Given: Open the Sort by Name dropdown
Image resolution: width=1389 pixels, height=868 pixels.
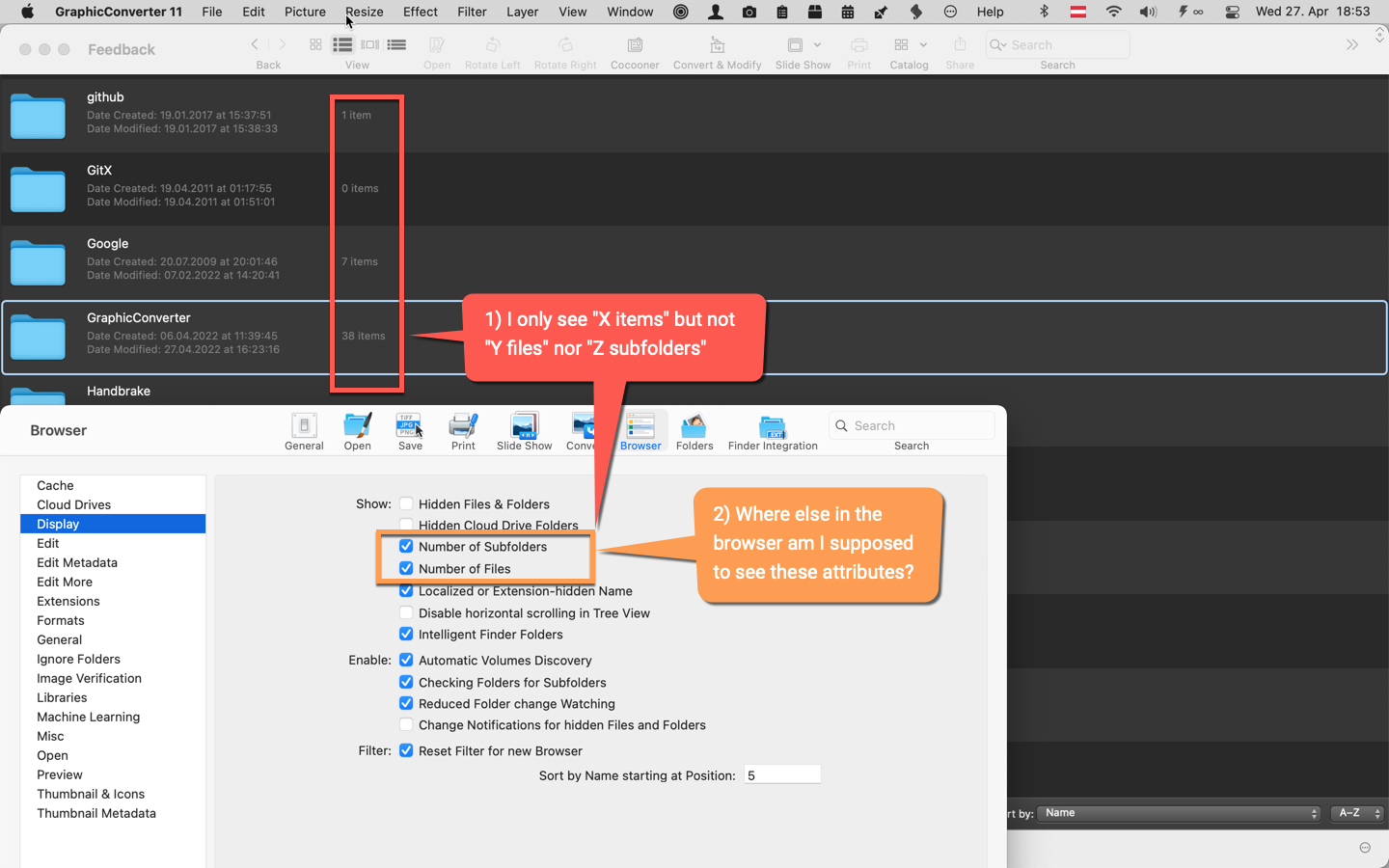Looking at the screenshot, I should click(1179, 813).
